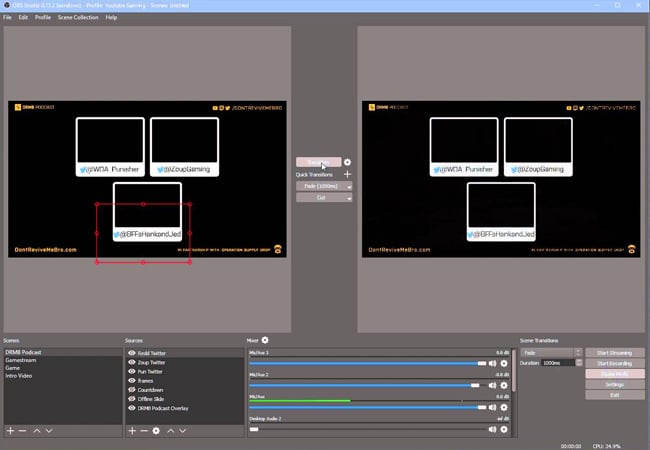Viewport: 650px width, 450px height.
Task: Click the Mic/Aux 3 volume slider
Action: pyautogui.click(x=367, y=363)
